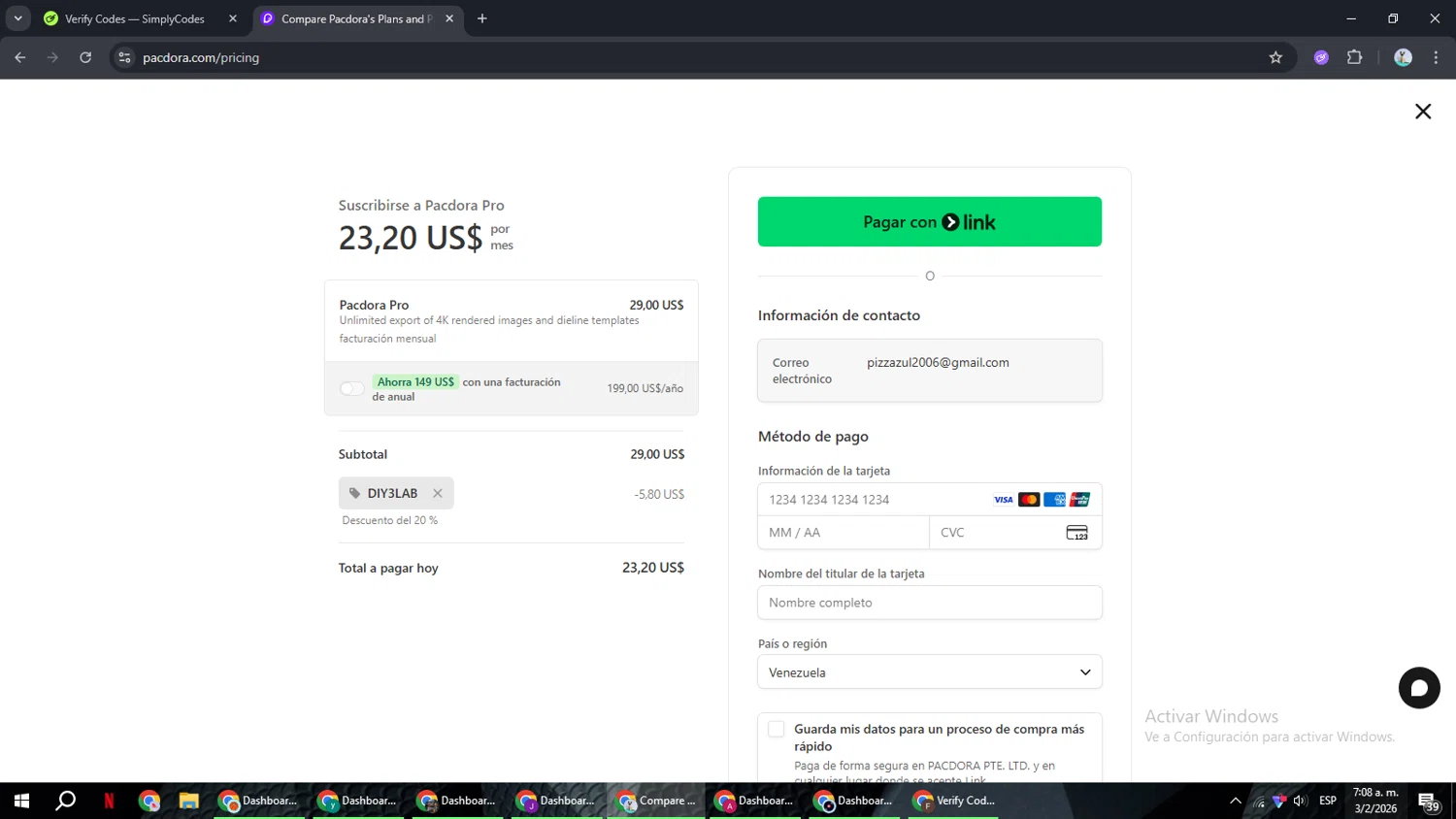Reload the Pacdora pricing page

click(85, 57)
